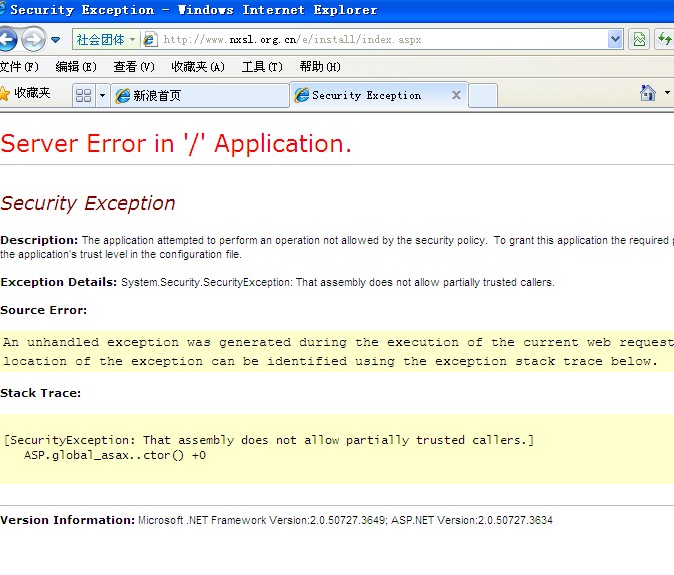Open the address bar URL dropdown arrow
Viewport: 674px width, 575px height.
(x=615, y=40)
